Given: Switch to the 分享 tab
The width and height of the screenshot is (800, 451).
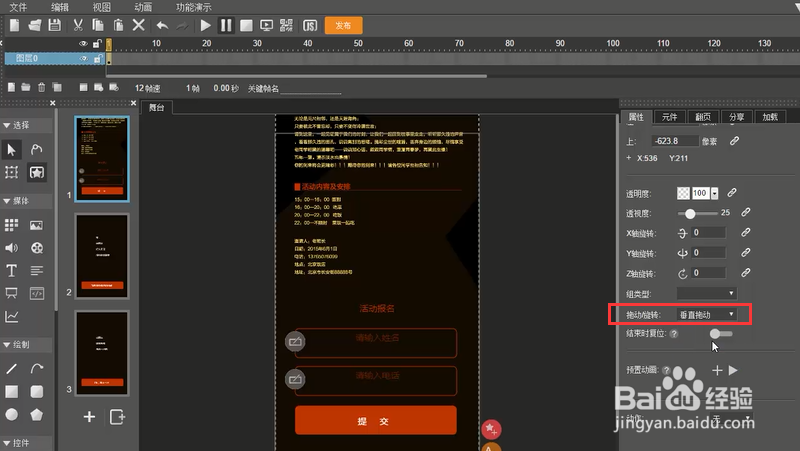Looking at the screenshot, I should click(737, 117).
